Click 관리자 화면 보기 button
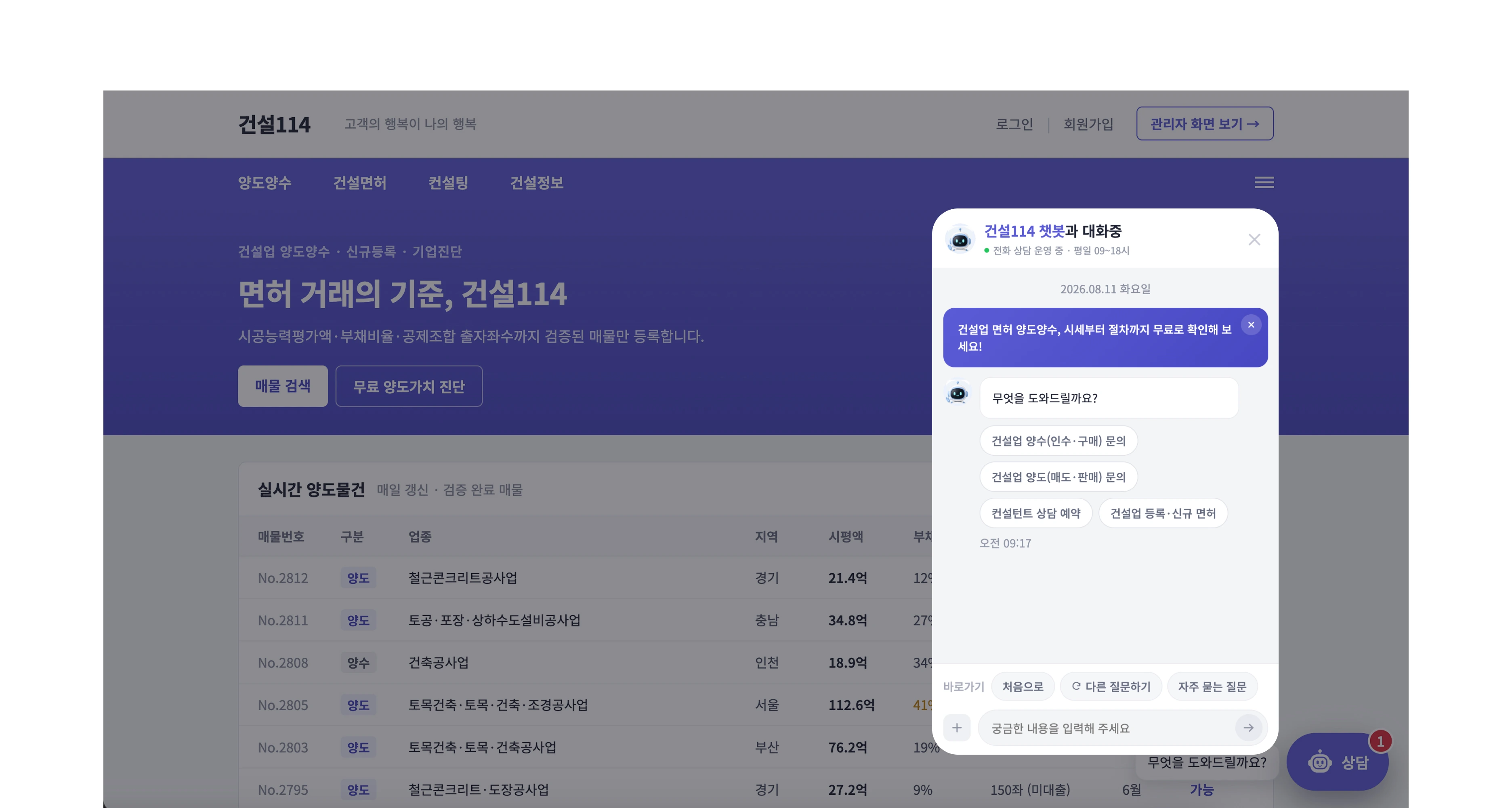Image resolution: width=1512 pixels, height=808 pixels. pyautogui.click(x=1204, y=123)
